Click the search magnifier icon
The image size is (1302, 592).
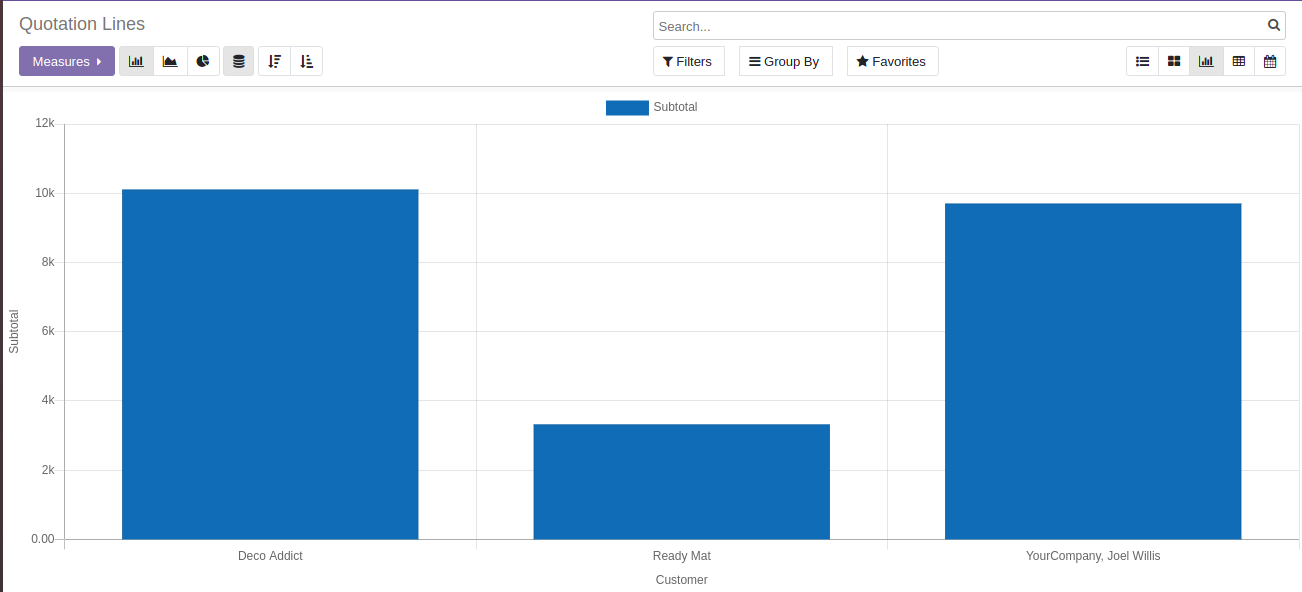(1274, 26)
